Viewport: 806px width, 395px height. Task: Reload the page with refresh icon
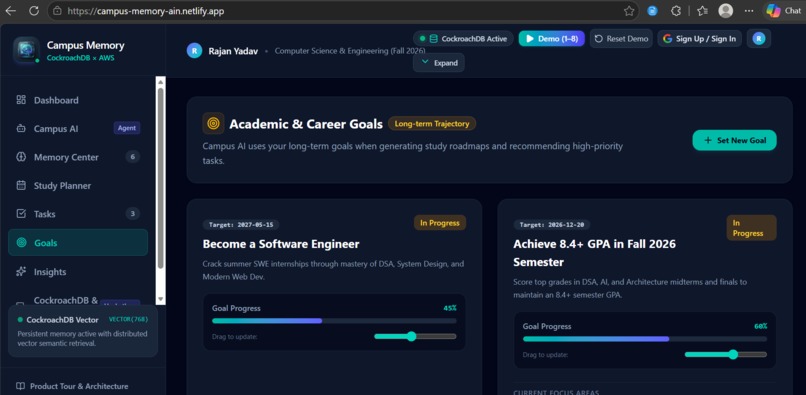34,11
